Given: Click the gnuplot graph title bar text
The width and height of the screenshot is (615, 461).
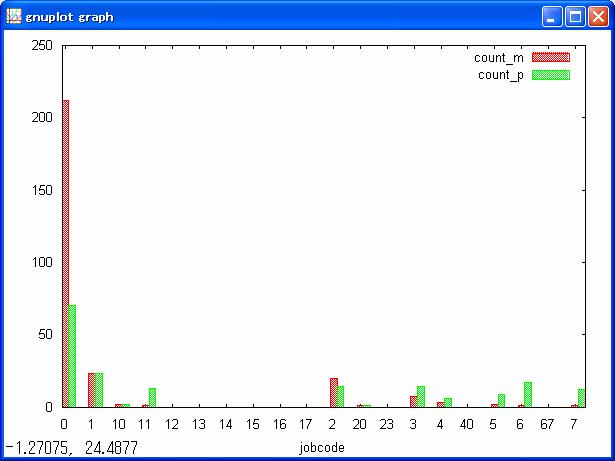Looking at the screenshot, I should pos(70,17).
